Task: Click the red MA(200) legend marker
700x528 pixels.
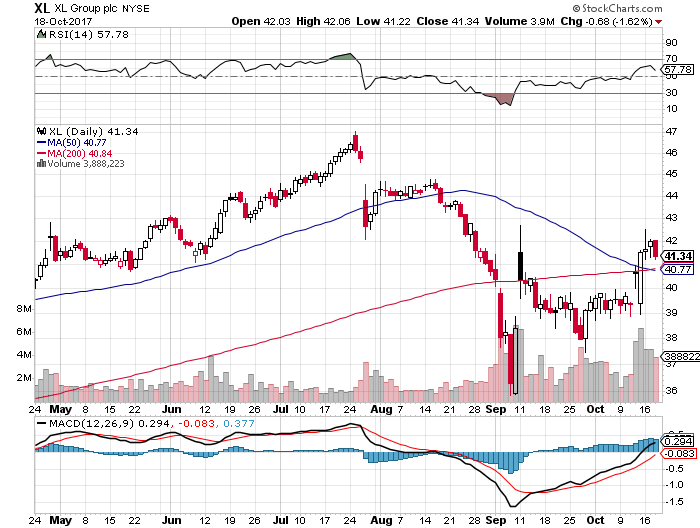Action: coord(40,153)
